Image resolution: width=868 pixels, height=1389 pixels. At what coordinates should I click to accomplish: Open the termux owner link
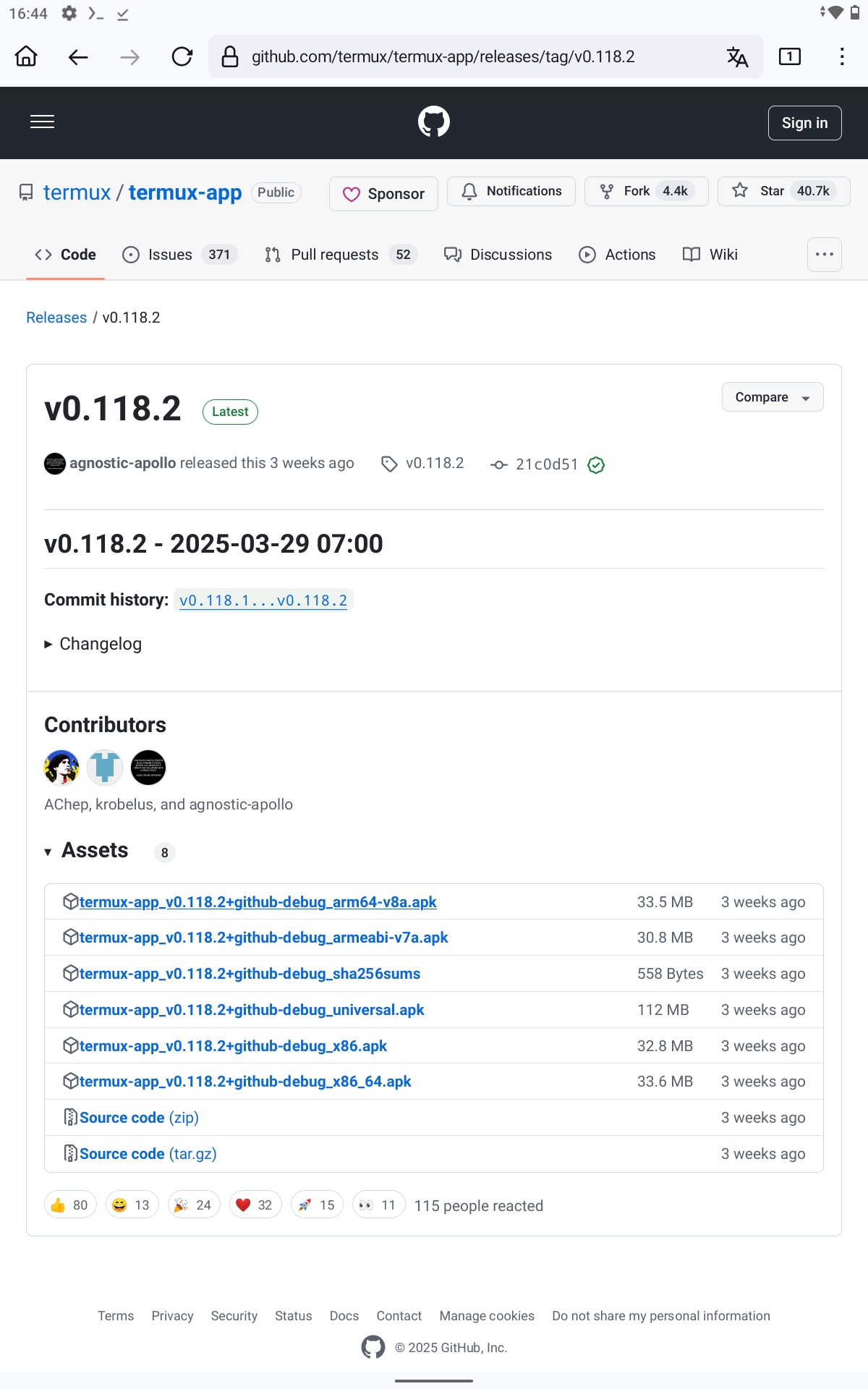tap(77, 192)
